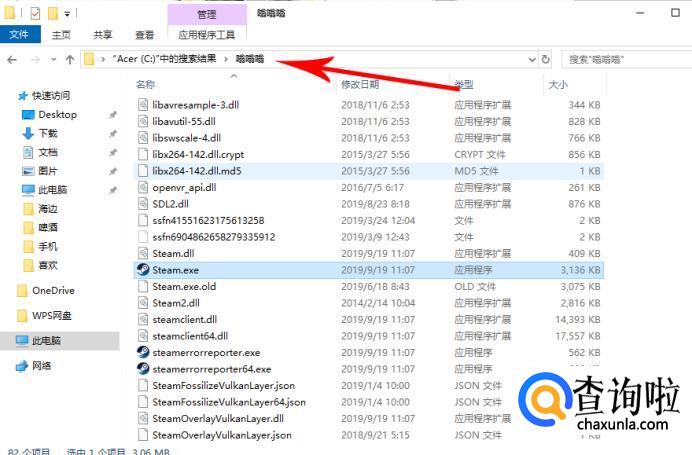The width and height of the screenshot is (692, 455).
Task: Open 文档 folder in sidebar
Action: pos(40,152)
